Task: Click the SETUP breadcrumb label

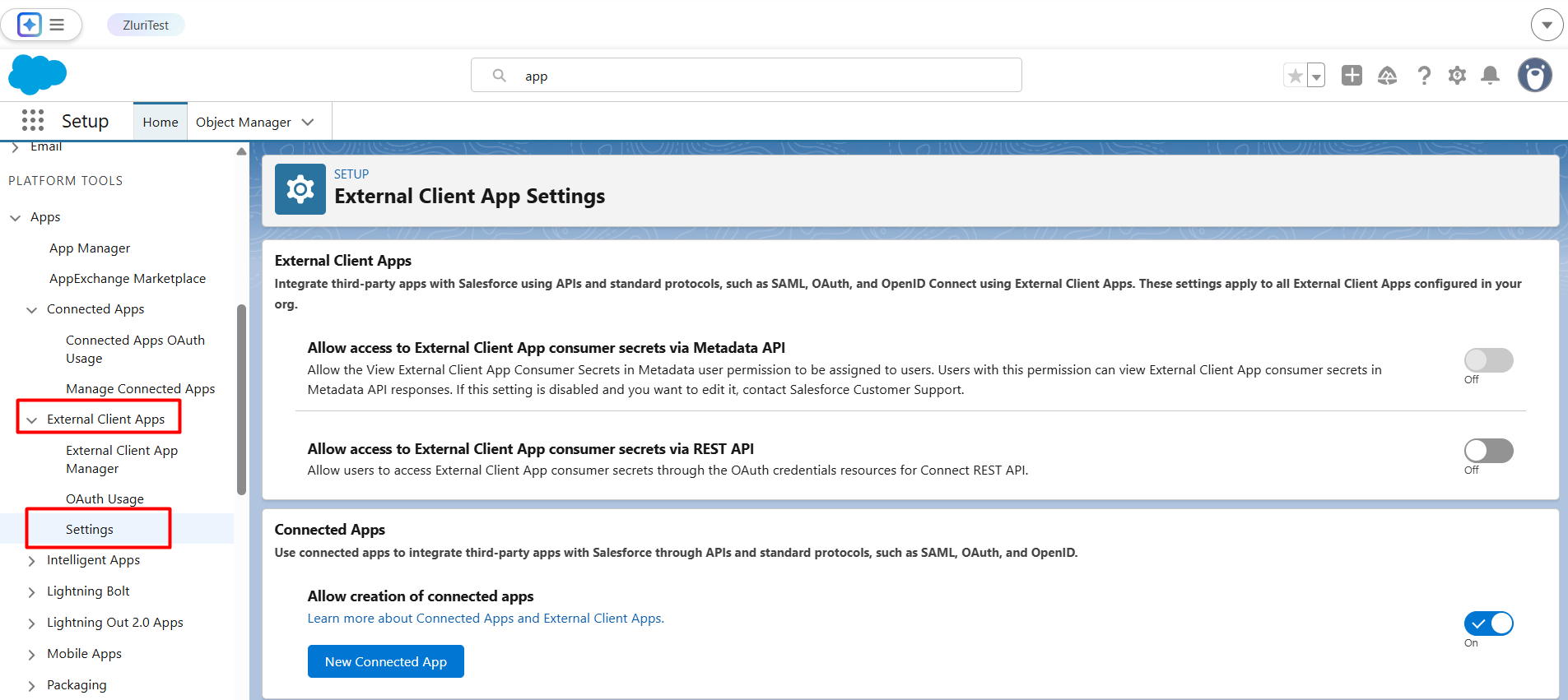Action: click(351, 174)
